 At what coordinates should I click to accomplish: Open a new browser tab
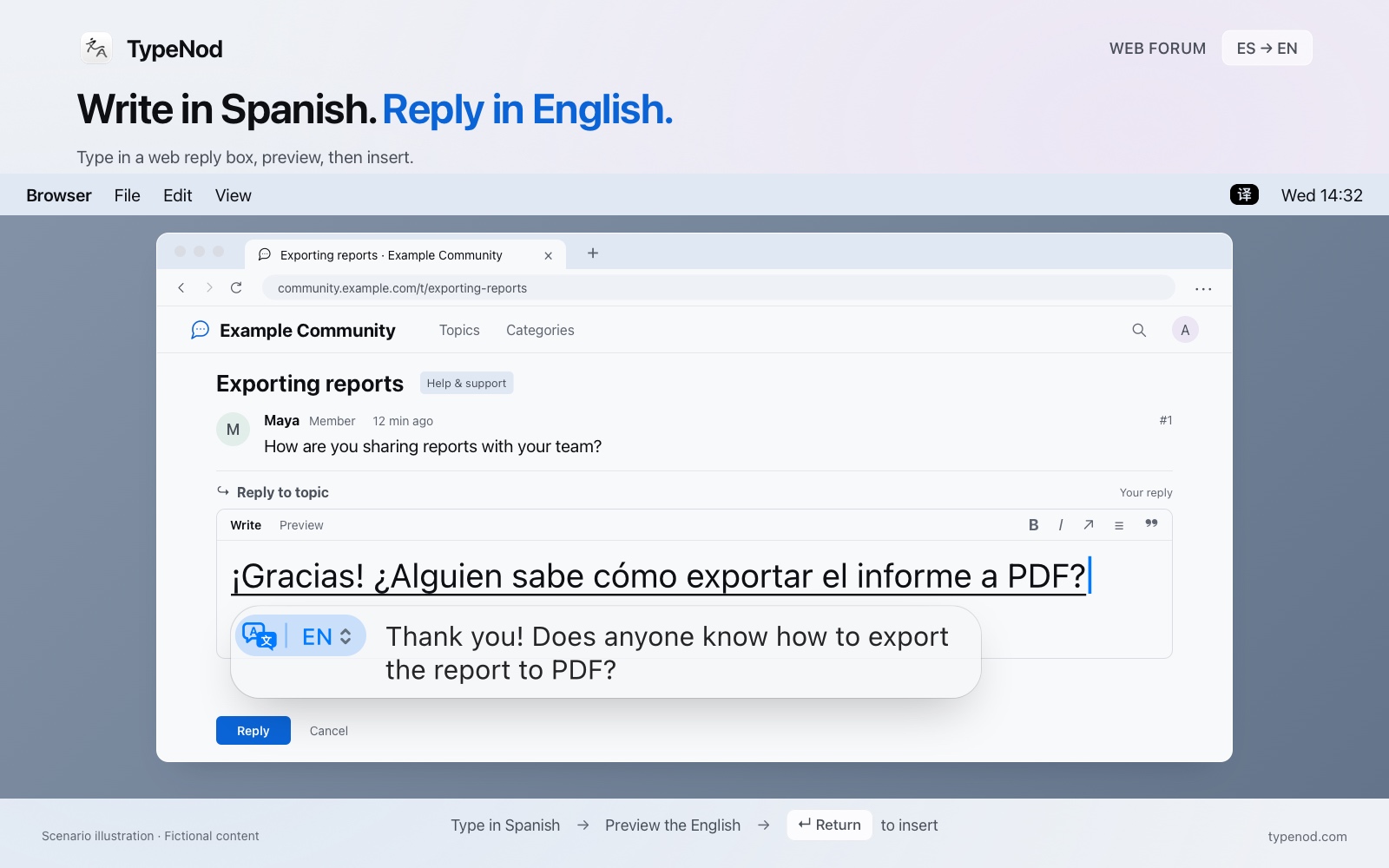(593, 253)
